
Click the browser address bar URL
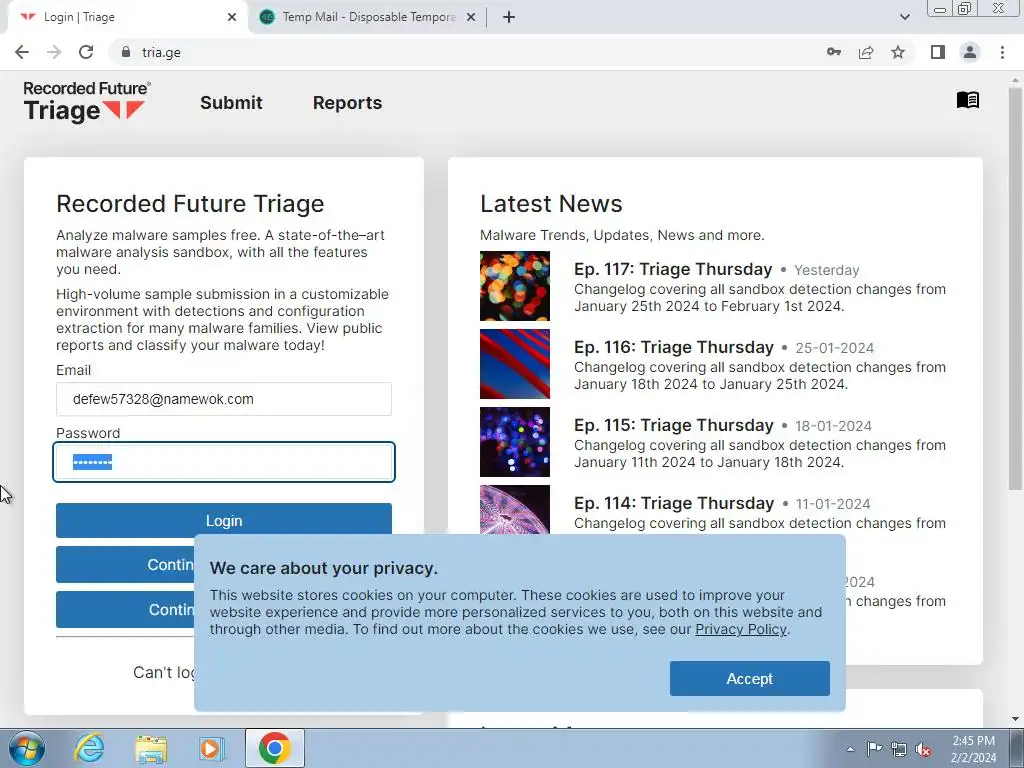161,52
